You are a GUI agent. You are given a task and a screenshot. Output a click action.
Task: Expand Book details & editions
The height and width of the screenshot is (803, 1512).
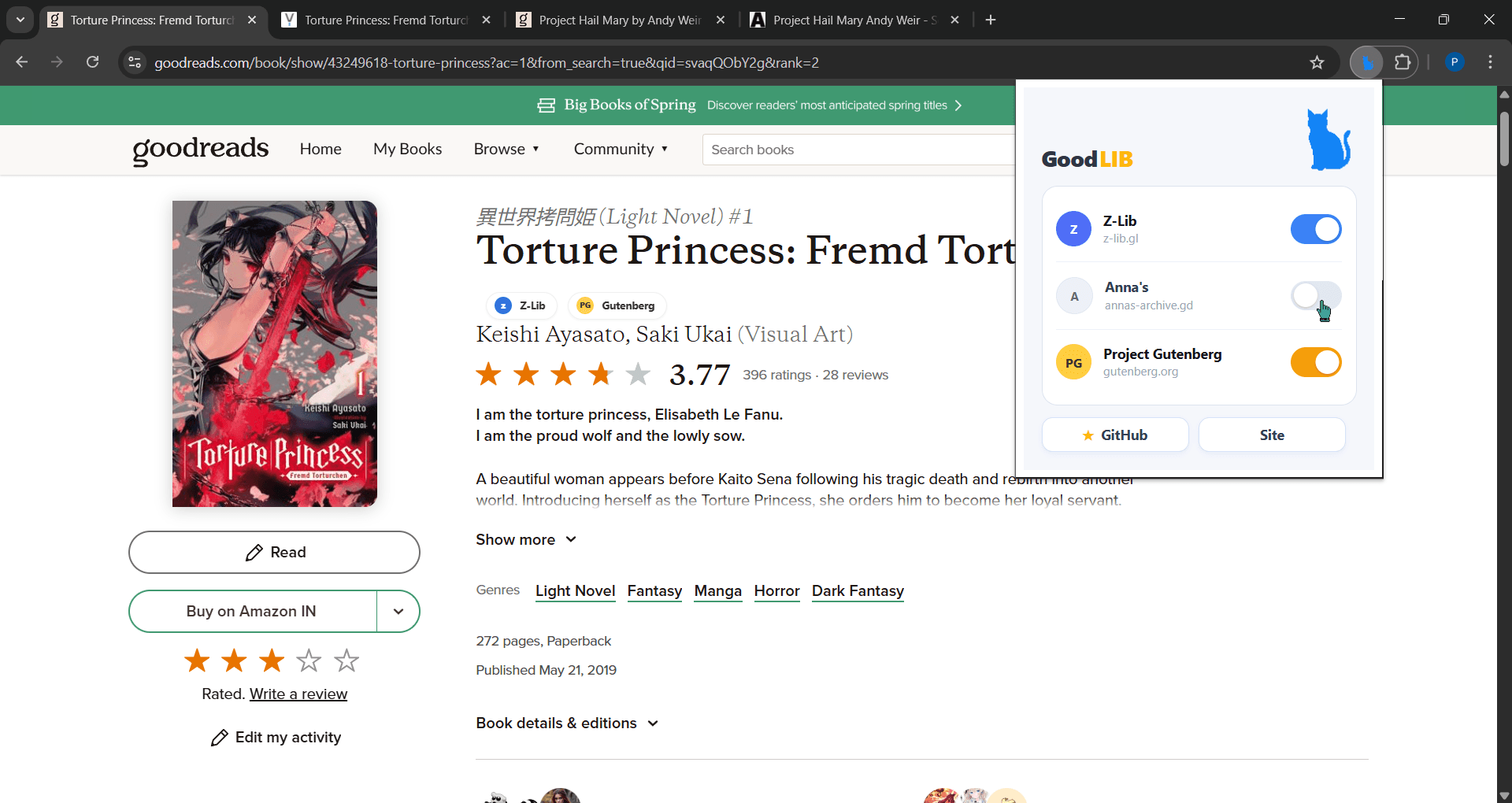[567, 723]
